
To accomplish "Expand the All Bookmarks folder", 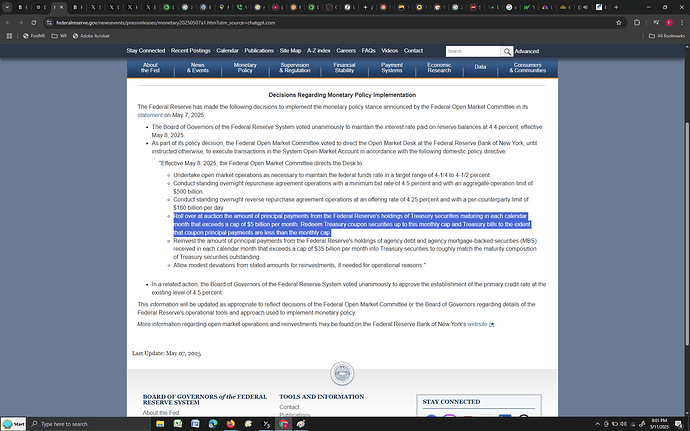I will (x=667, y=36).
